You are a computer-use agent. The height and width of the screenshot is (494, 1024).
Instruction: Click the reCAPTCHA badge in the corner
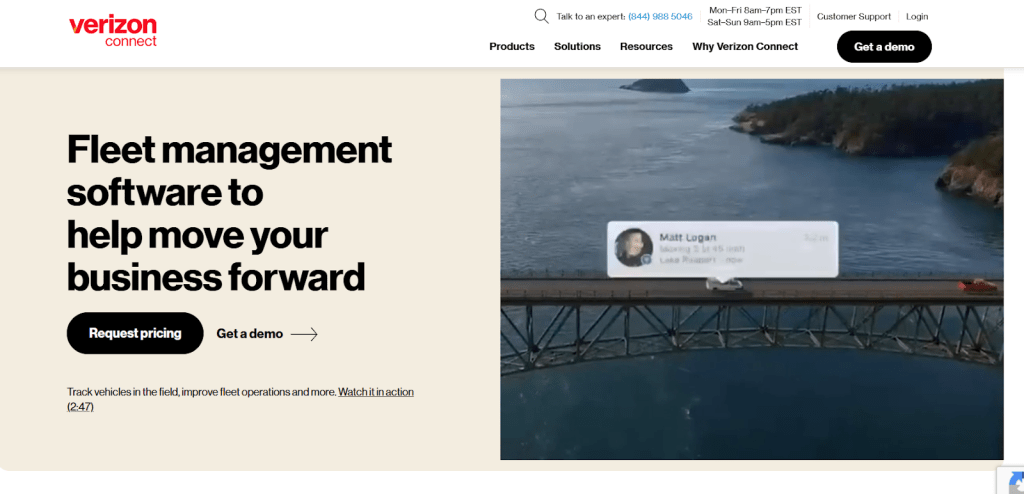[1010, 480]
